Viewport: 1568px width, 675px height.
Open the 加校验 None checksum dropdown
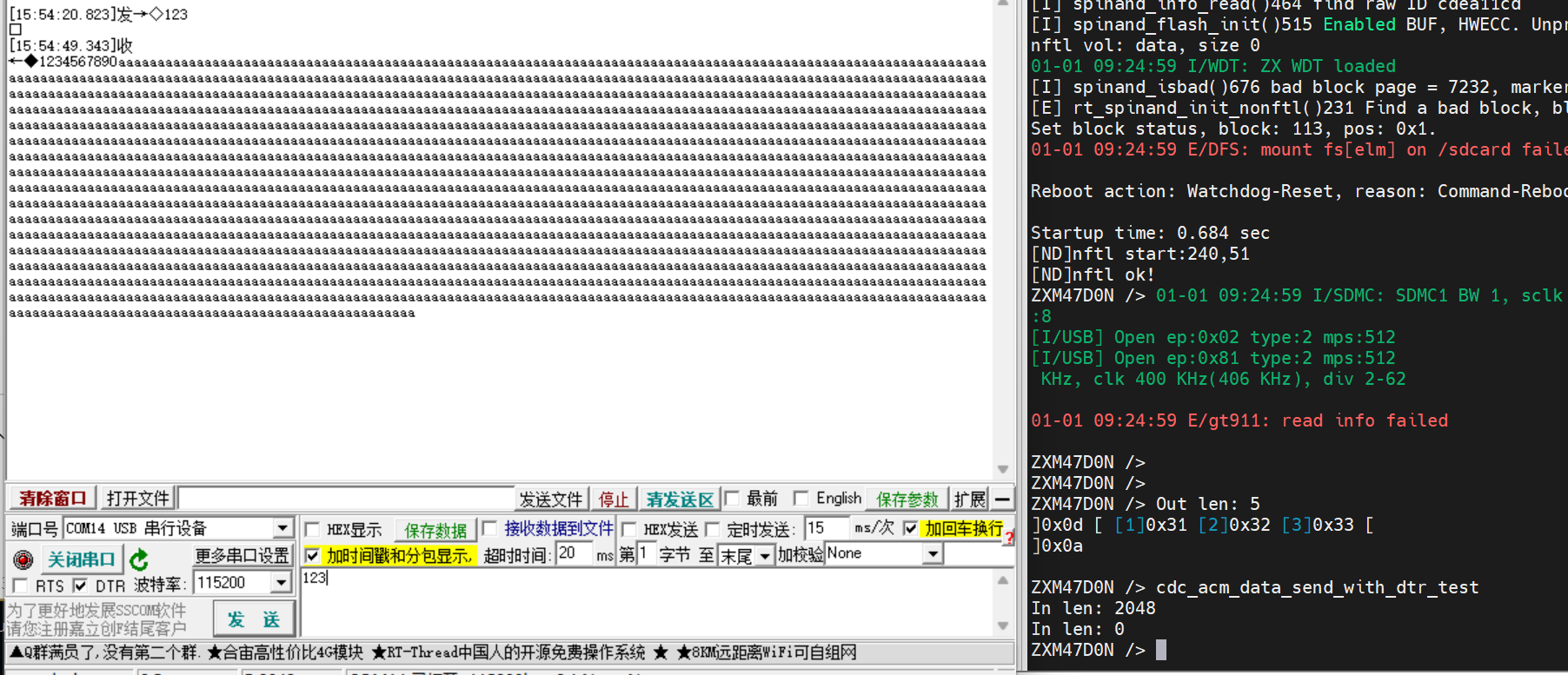933,554
